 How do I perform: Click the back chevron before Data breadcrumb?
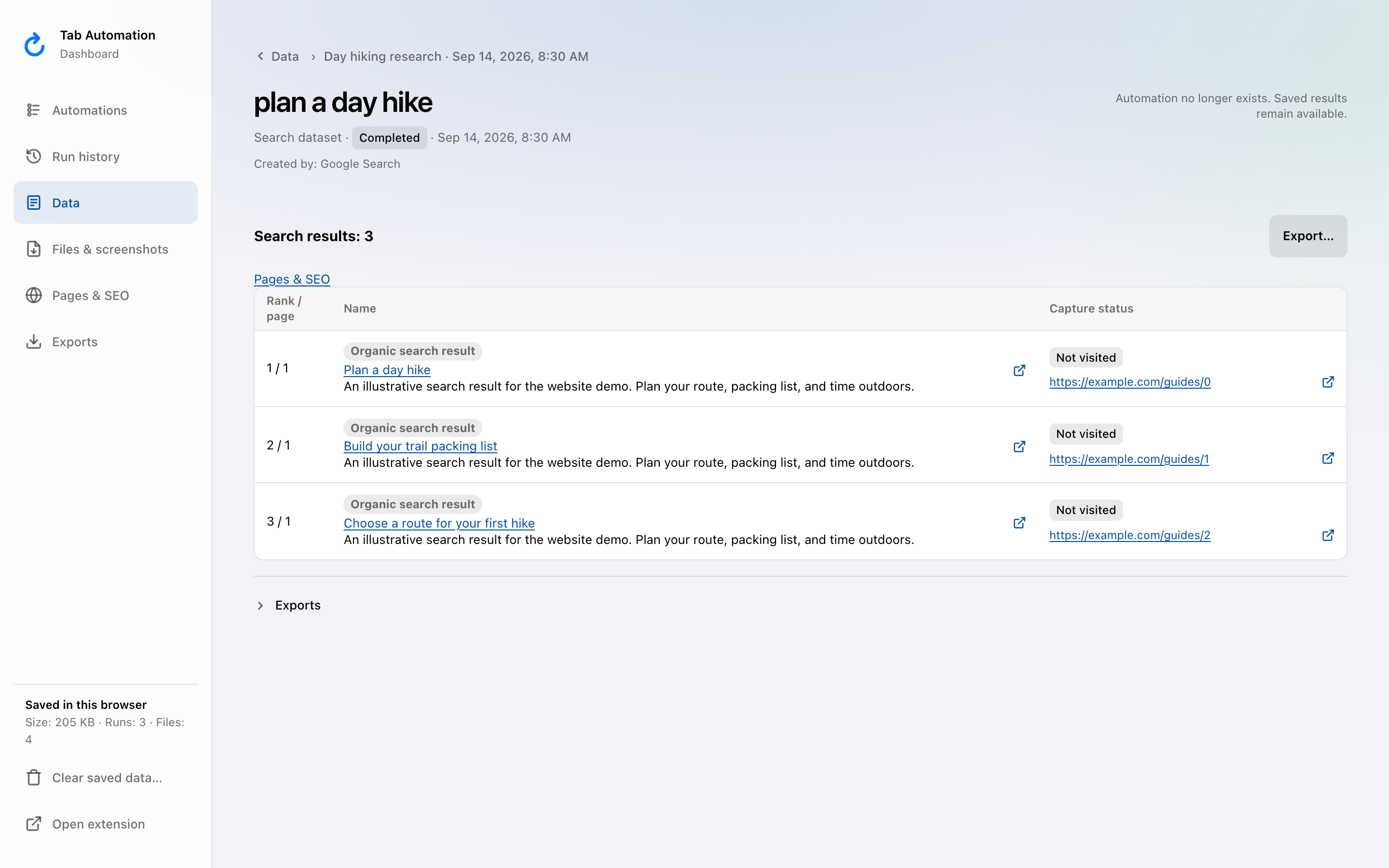coord(260,56)
